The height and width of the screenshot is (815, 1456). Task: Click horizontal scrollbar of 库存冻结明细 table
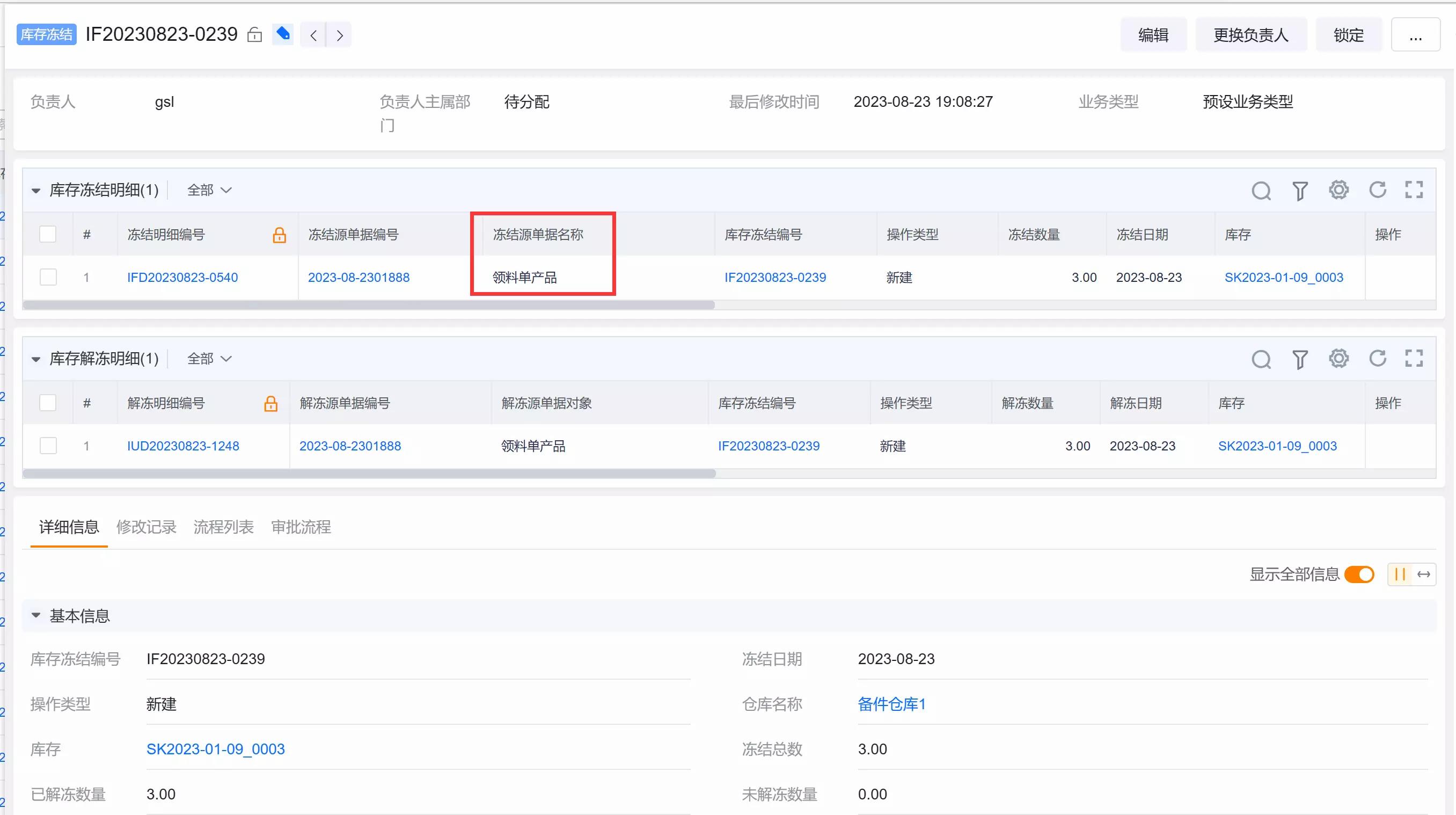369,305
